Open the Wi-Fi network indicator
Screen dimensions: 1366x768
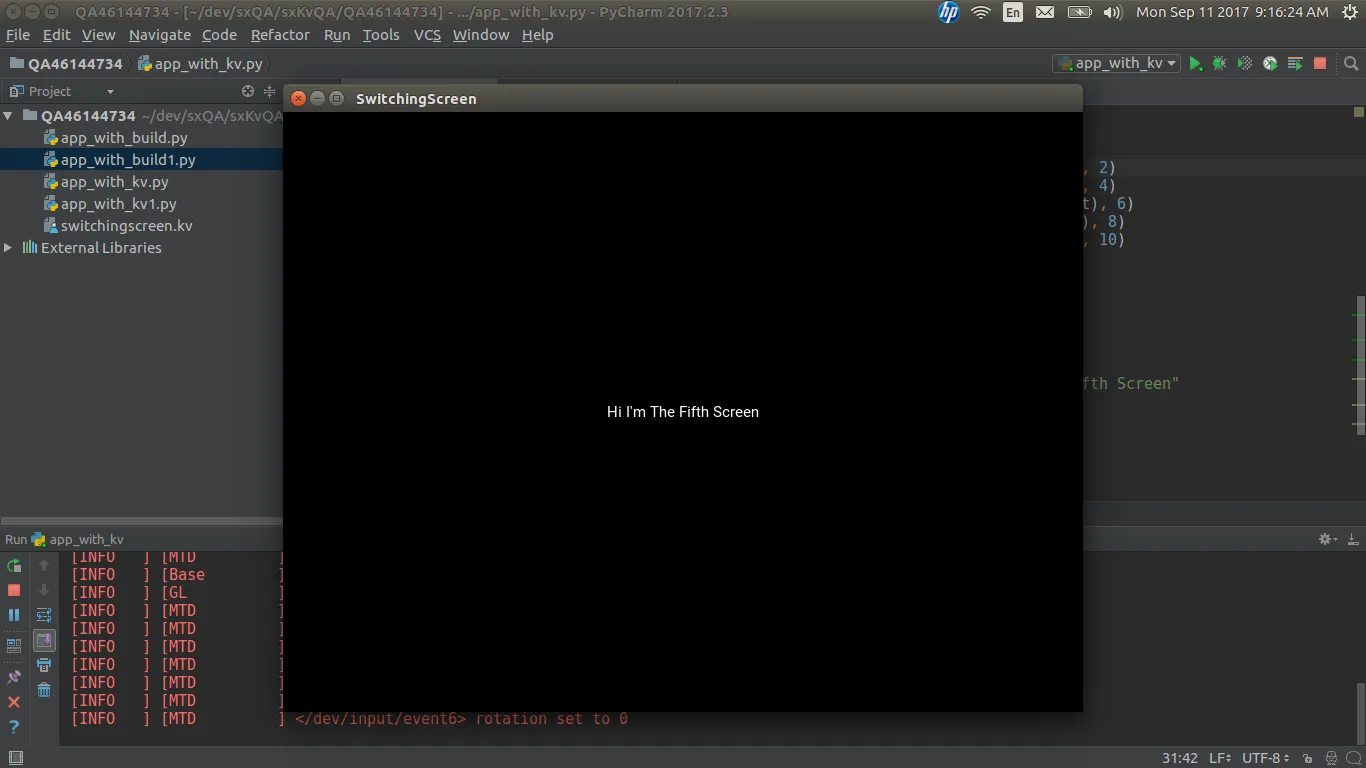[980, 12]
